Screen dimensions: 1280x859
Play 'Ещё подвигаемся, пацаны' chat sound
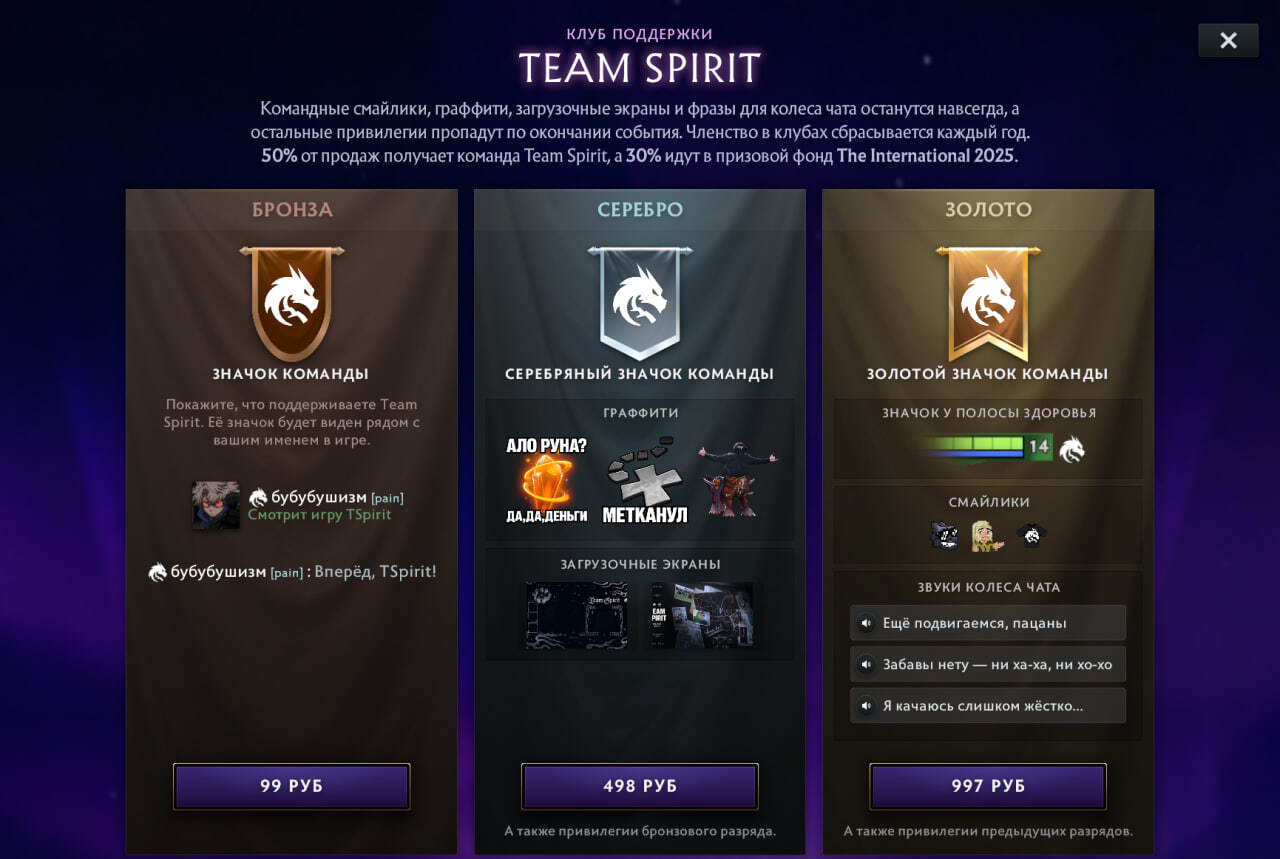click(x=988, y=623)
